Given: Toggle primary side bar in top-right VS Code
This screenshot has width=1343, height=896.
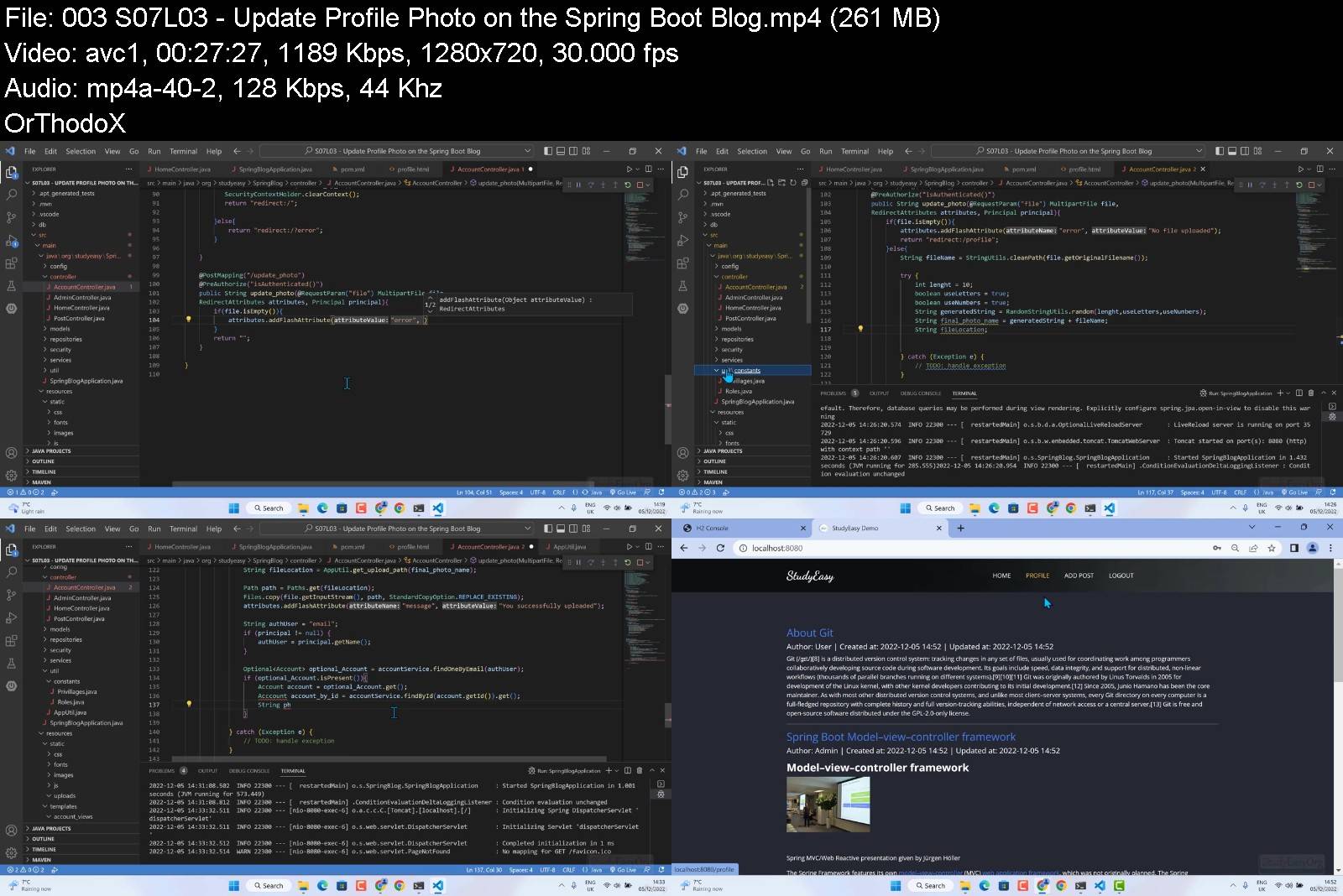Looking at the screenshot, I should coord(1220,151).
